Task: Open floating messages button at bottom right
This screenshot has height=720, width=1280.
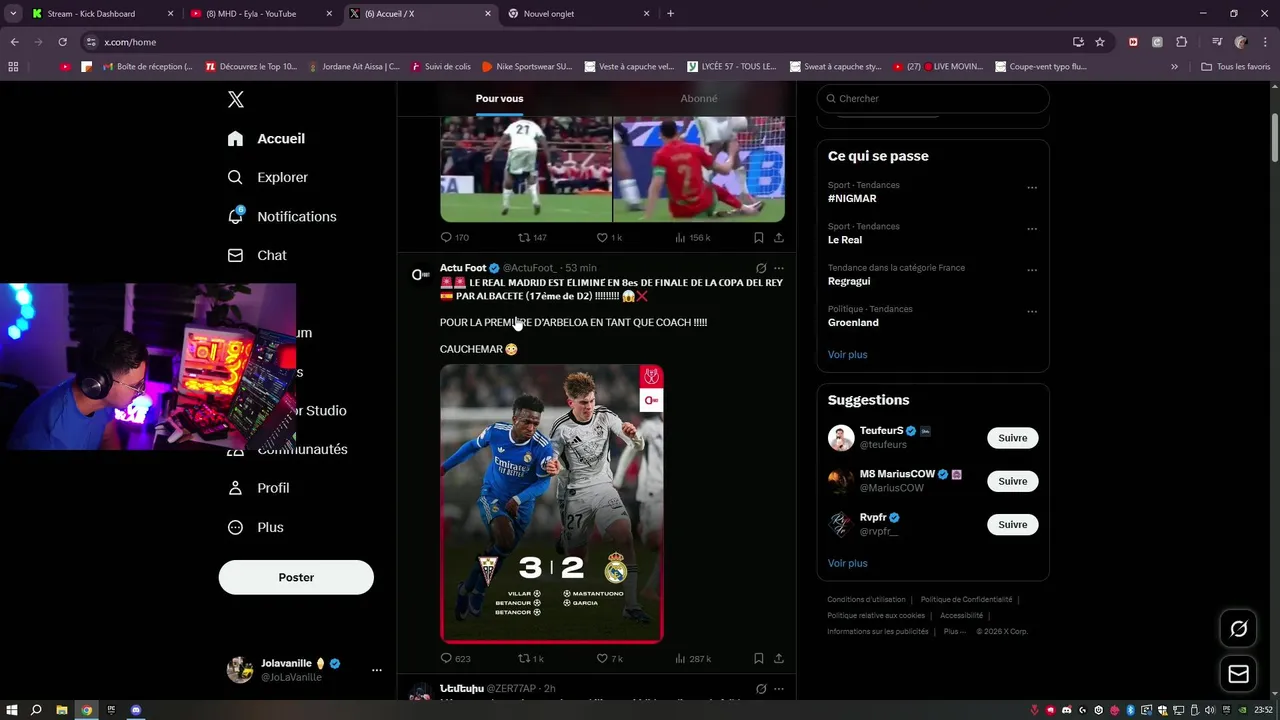Action: [1238, 674]
